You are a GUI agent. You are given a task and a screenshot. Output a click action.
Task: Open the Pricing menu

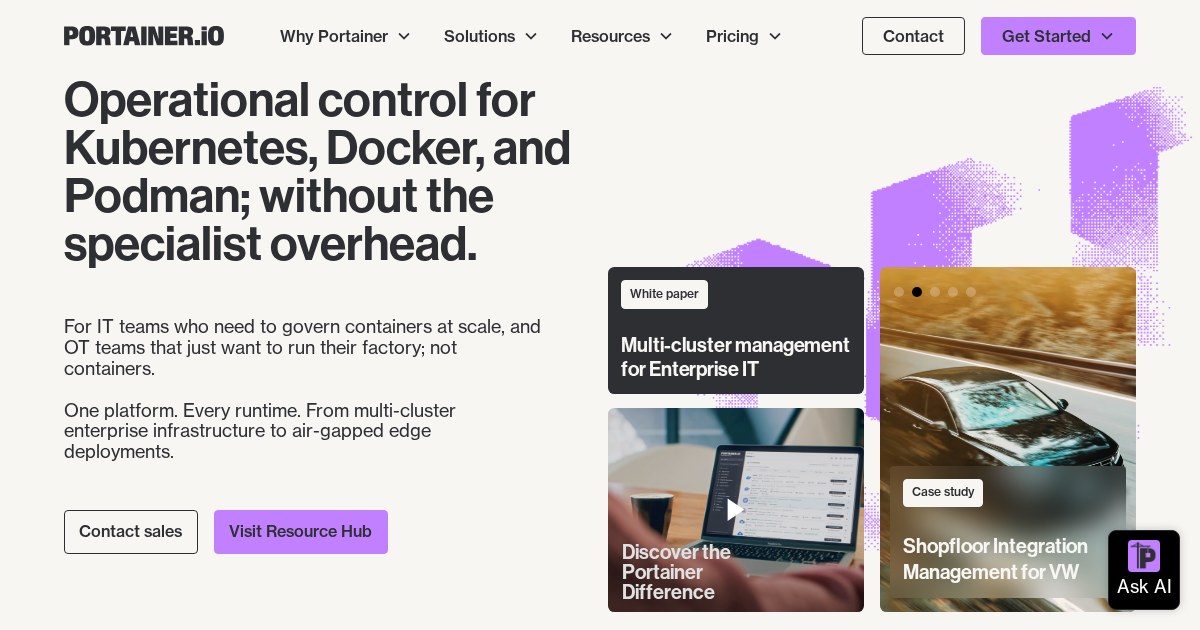(744, 36)
